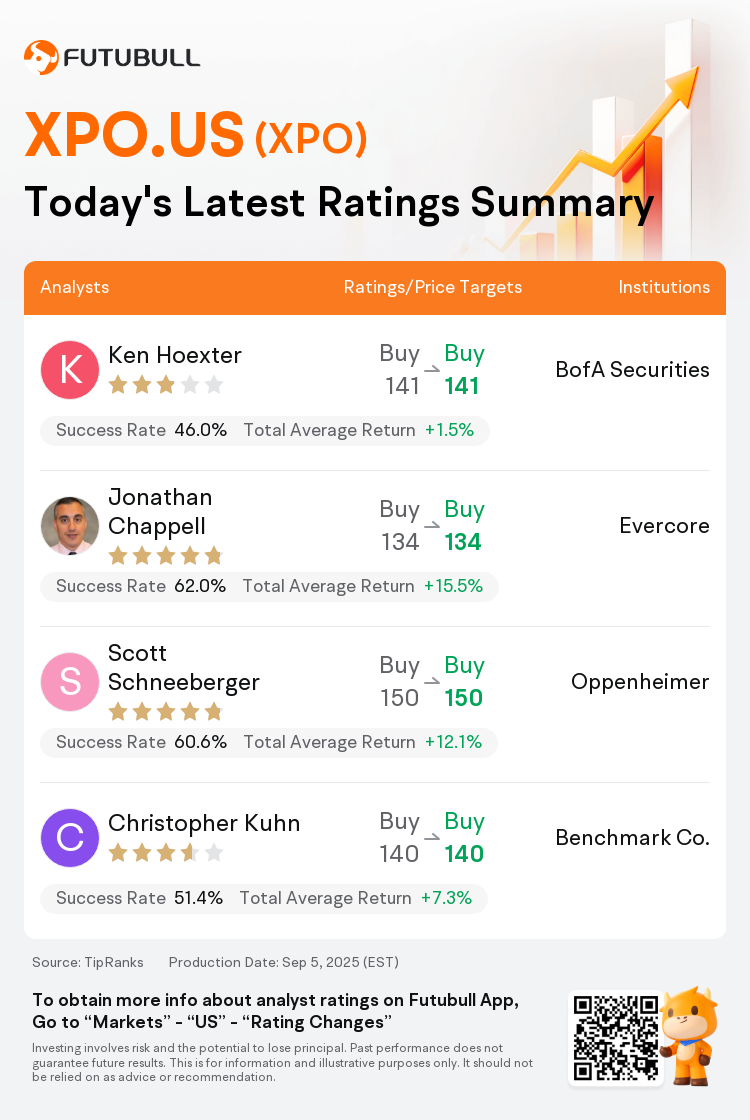Click Christopher Kuhn's star rating

coord(166,853)
